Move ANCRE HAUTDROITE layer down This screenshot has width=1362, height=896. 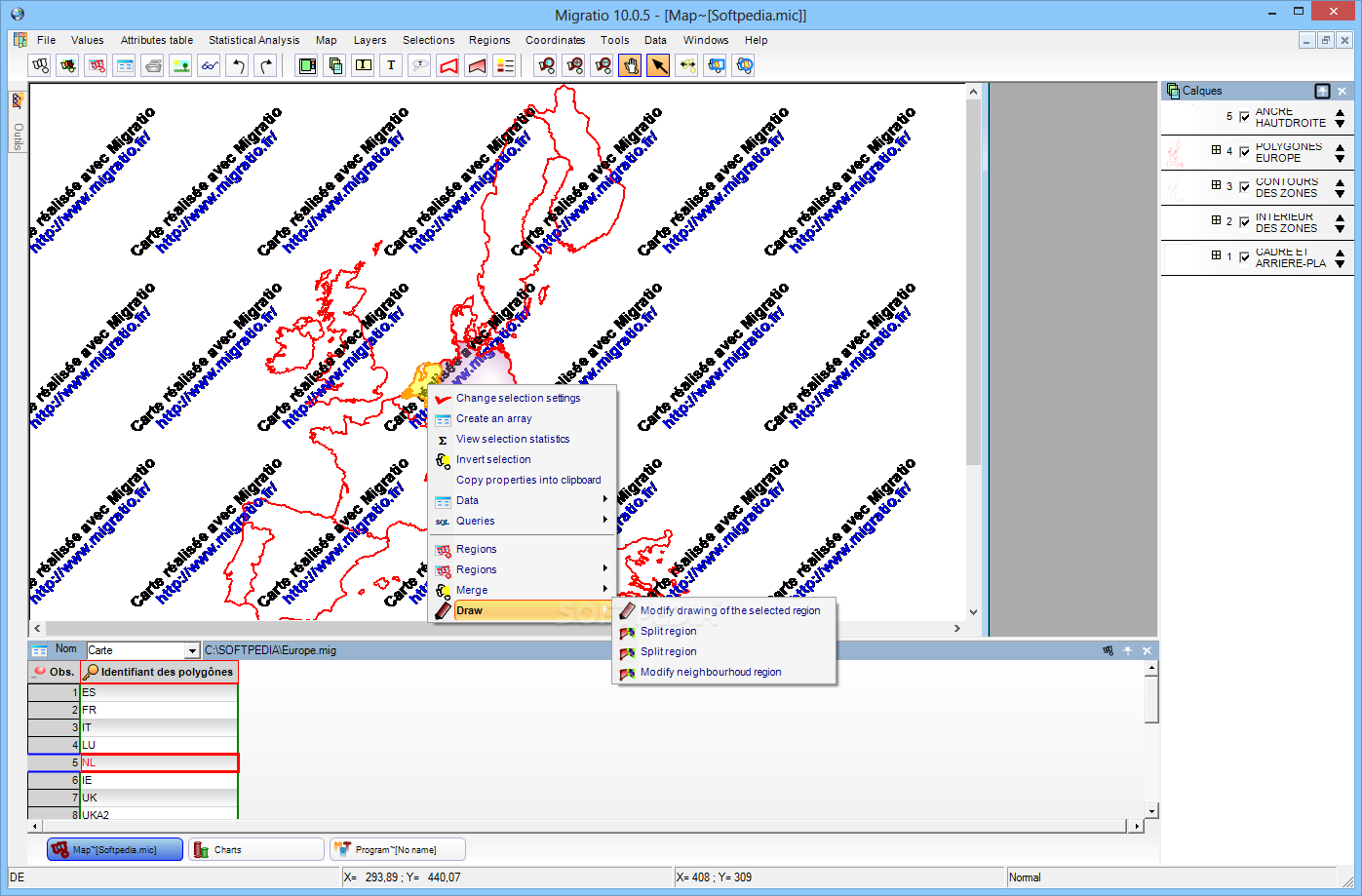(x=1340, y=124)
